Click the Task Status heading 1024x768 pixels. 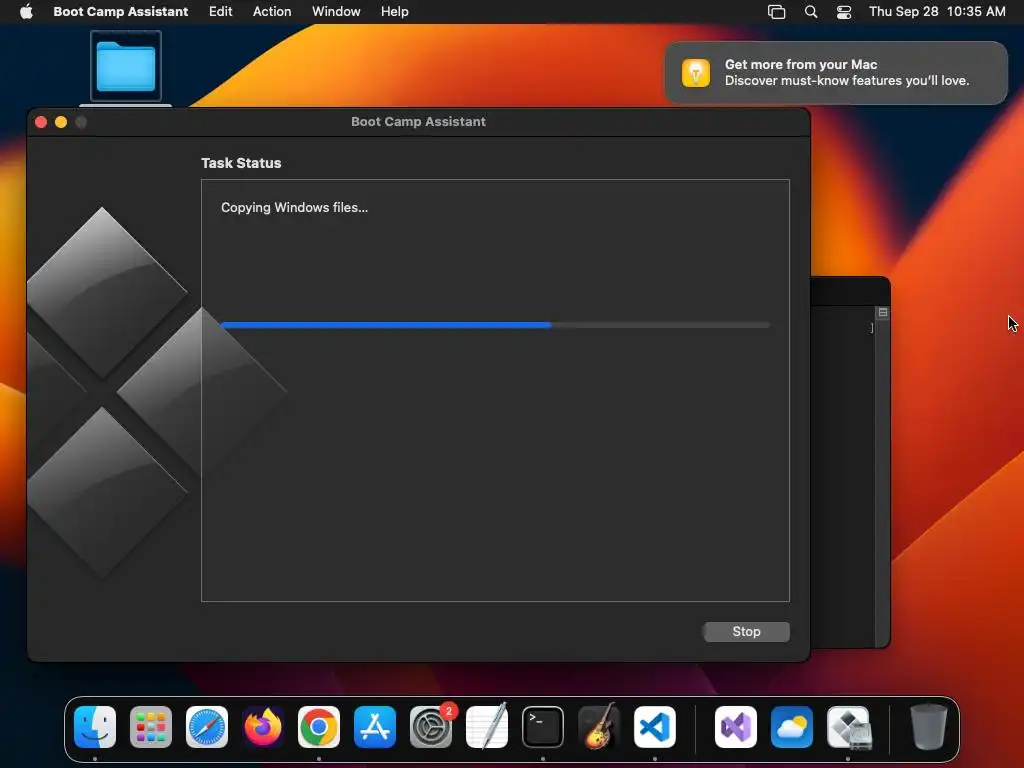click(x=241, y=163)
